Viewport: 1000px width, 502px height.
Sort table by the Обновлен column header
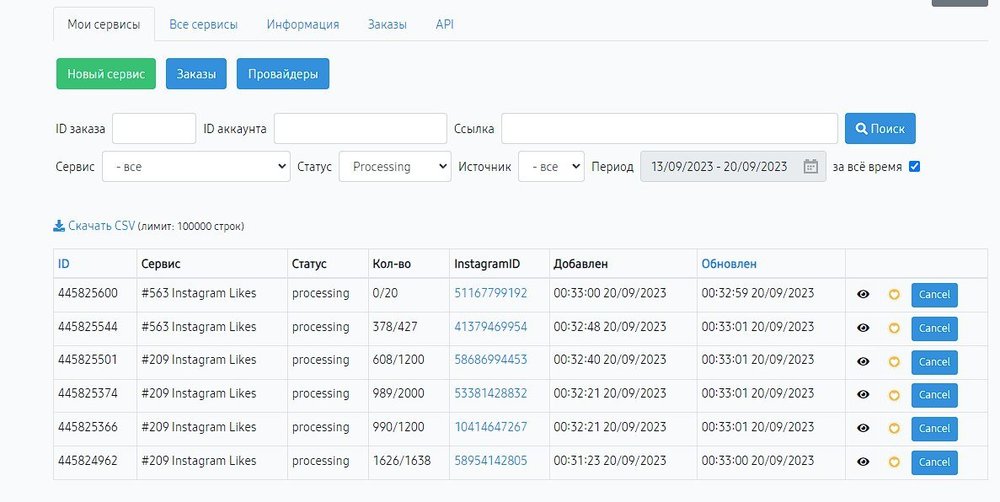coord(729,263)
